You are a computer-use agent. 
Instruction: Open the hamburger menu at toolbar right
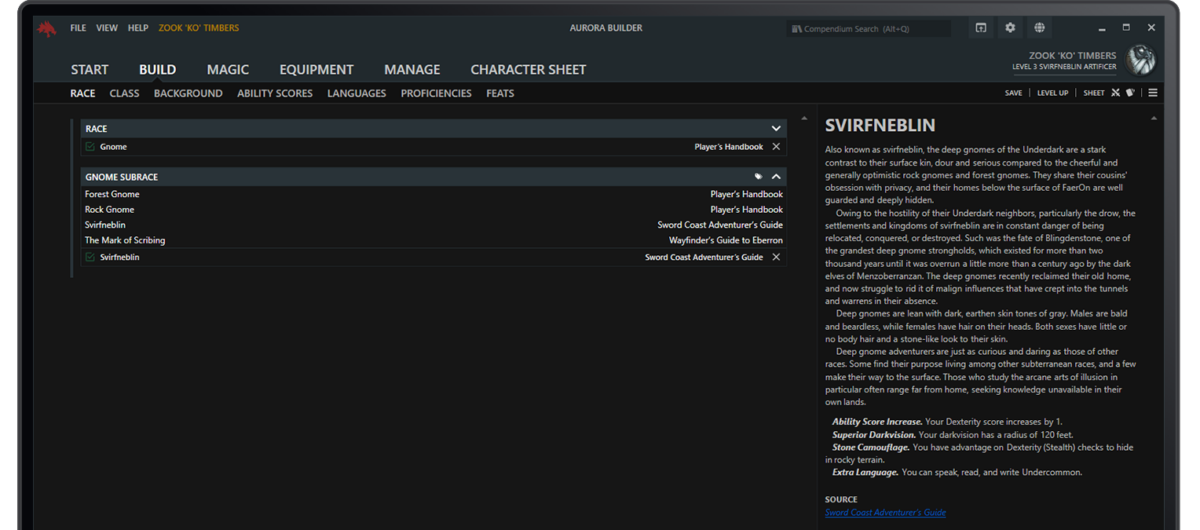[x=1153, y=93]
